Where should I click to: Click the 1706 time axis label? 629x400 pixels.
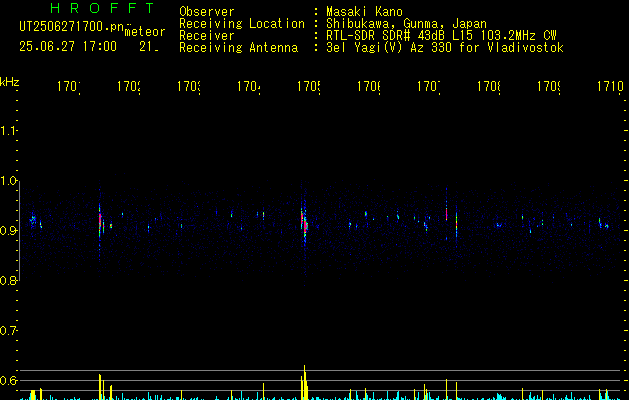point(369,86)
